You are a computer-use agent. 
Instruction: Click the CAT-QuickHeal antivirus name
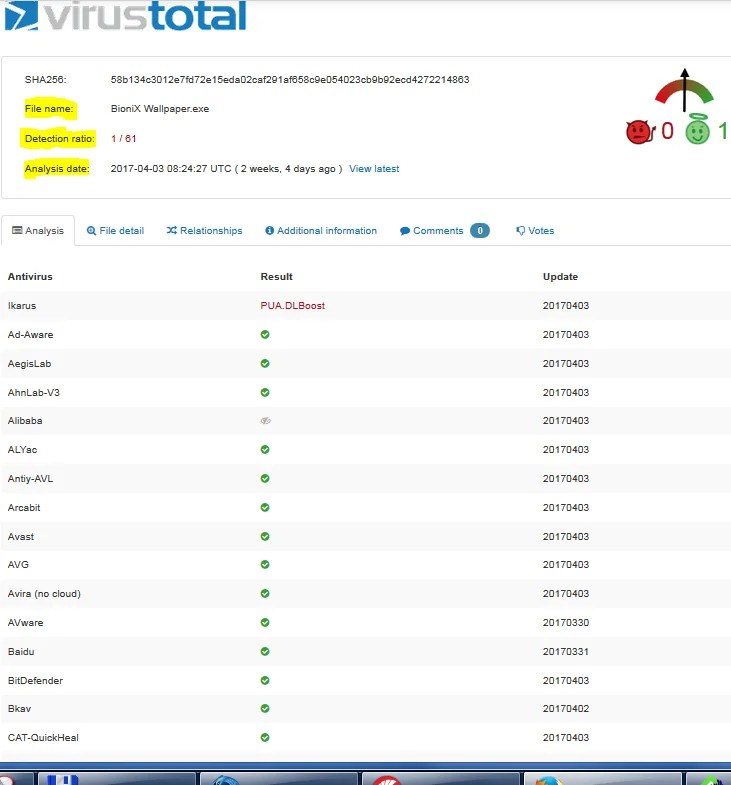point(43,738)
